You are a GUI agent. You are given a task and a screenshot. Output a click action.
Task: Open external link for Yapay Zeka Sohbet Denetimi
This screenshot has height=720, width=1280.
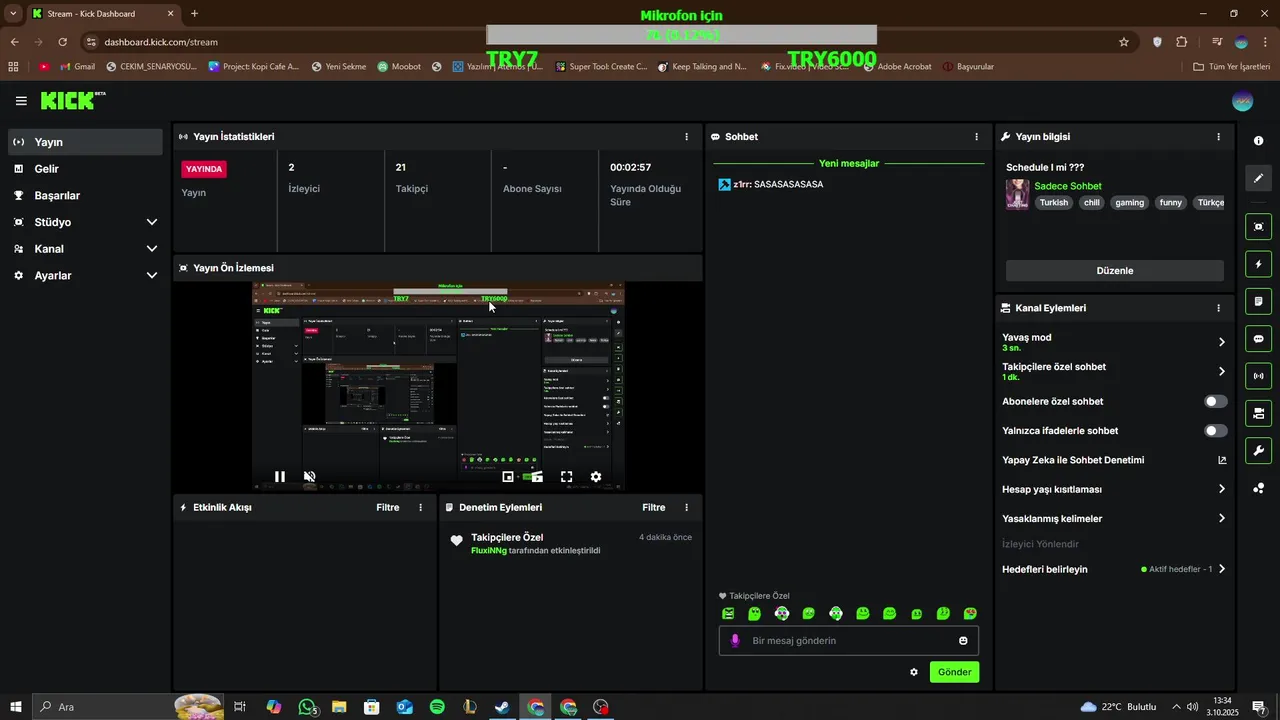point(1222,461)
